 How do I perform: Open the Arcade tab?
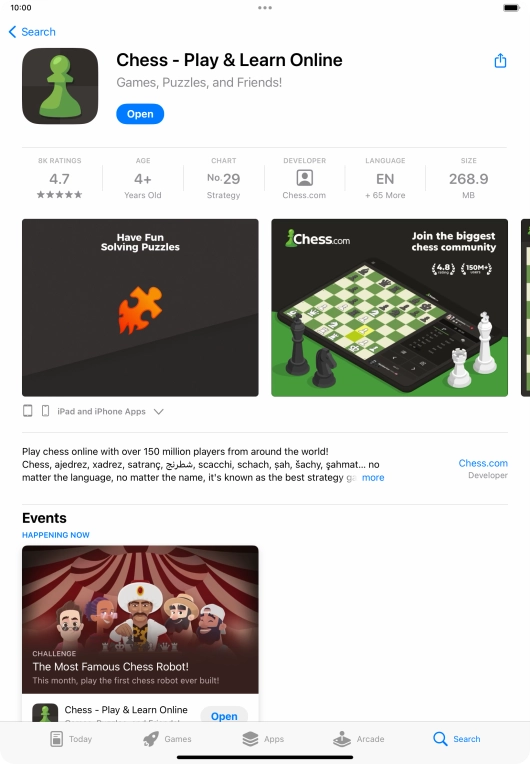359,739
